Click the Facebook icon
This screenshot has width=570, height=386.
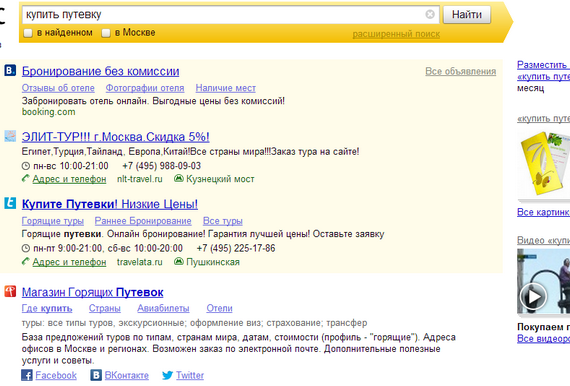pyautogui.click(x=27, y=375)
